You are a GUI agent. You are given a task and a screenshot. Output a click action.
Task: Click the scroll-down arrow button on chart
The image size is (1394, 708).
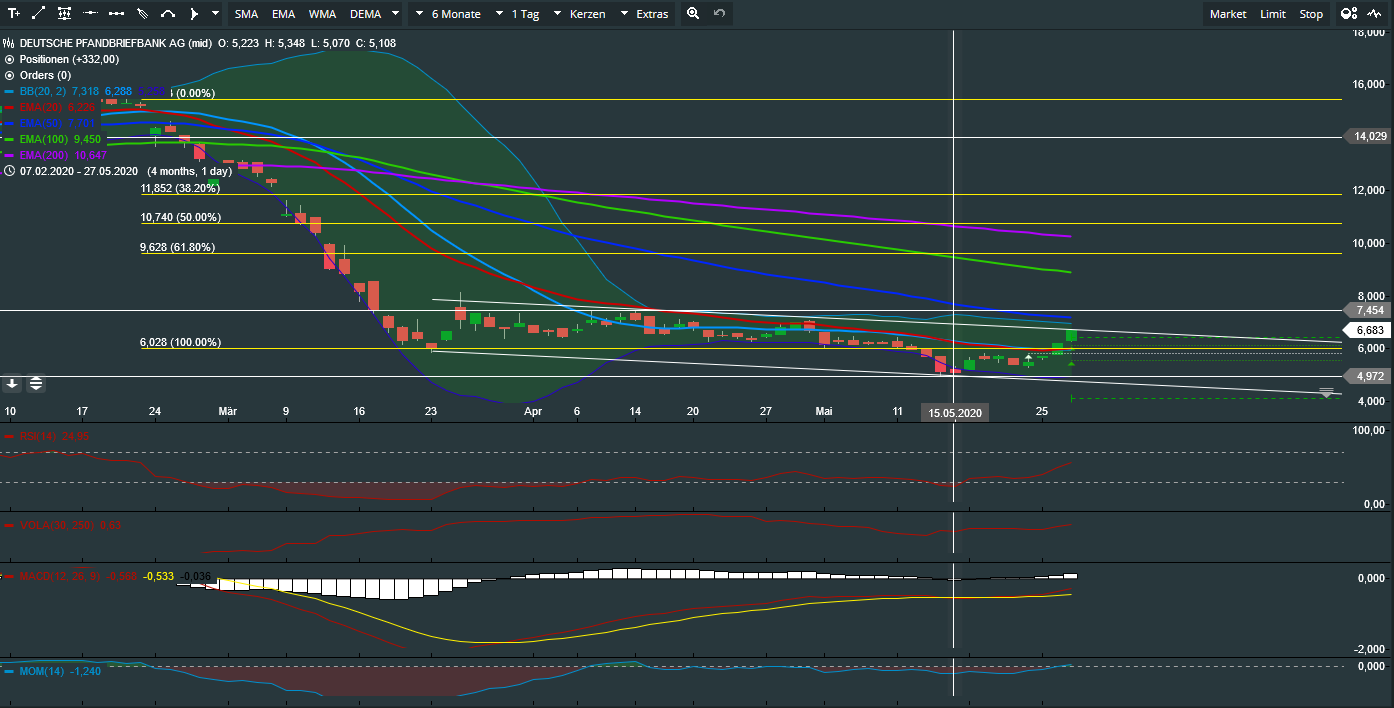(12, 383)
